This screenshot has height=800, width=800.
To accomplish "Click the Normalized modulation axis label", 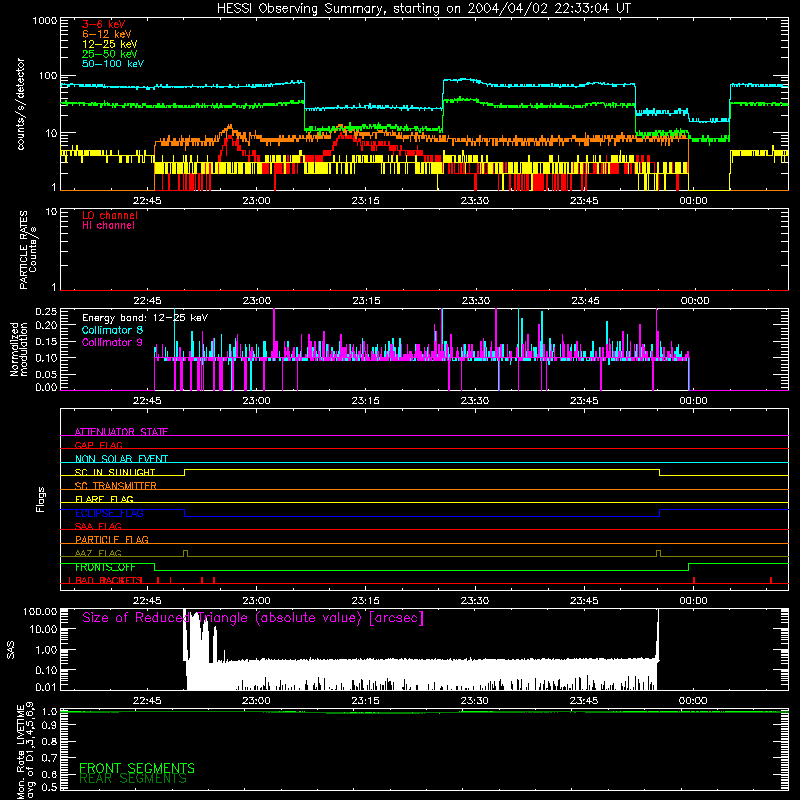I will point(19,349).
